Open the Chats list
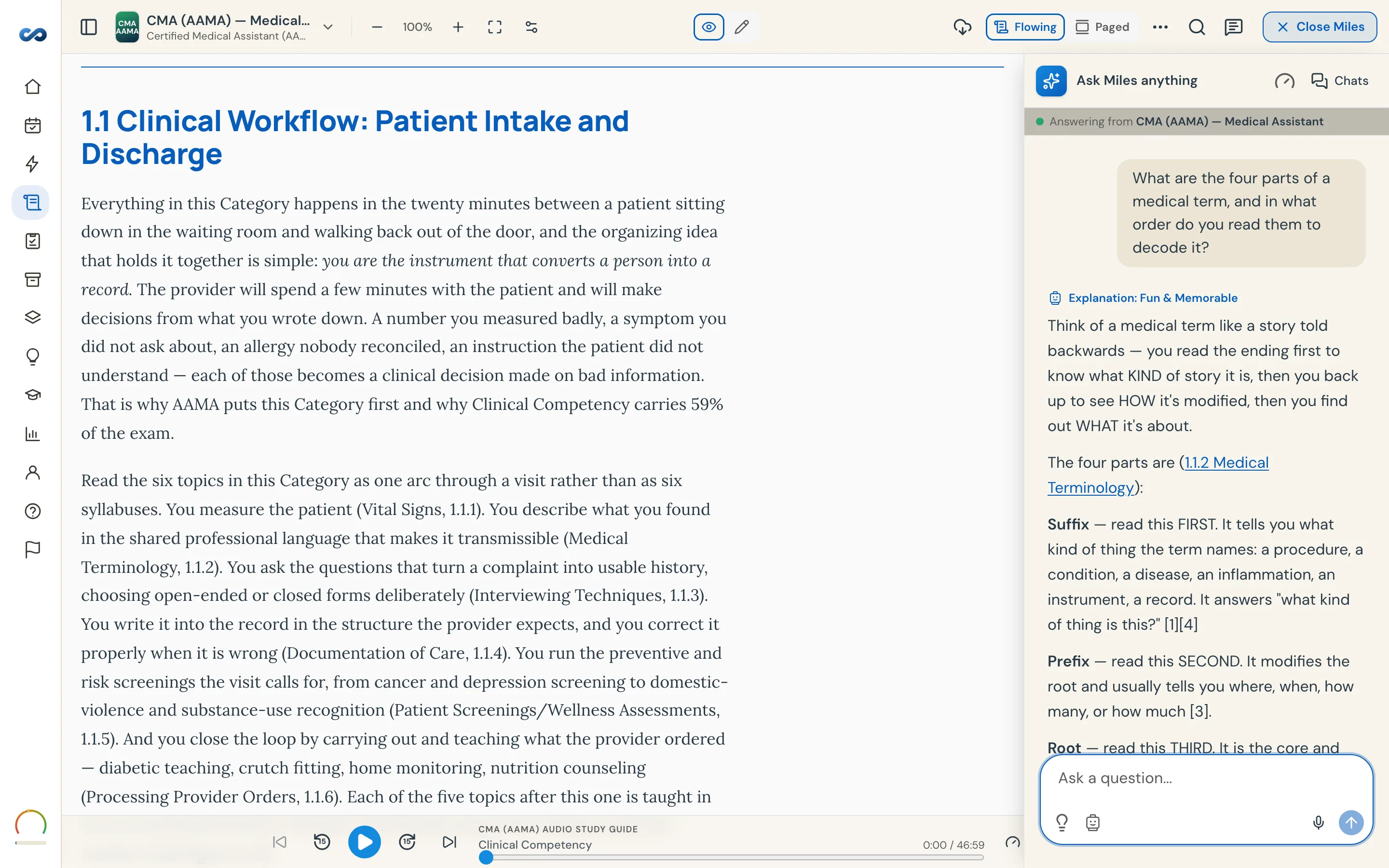The image size is (1389, 868). [1340, 81]
